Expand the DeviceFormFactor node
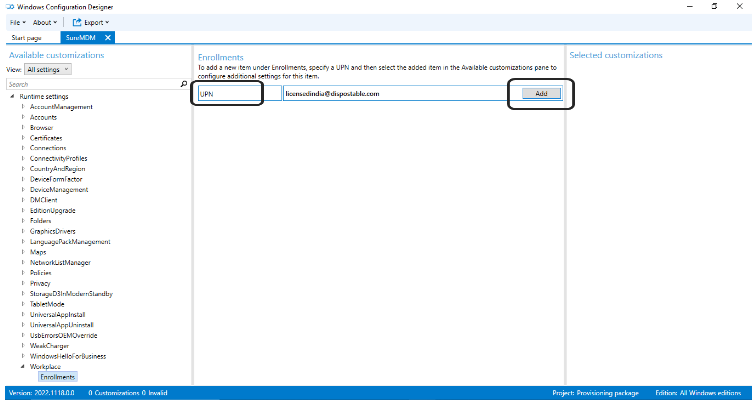This screenshot has height=402, width=752. 23,179
